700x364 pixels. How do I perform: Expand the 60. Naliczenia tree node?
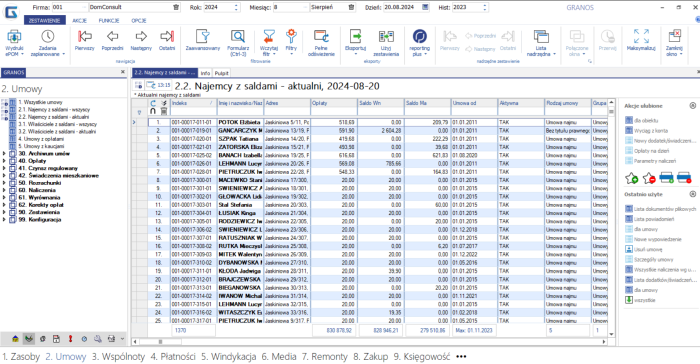[4, 190]
